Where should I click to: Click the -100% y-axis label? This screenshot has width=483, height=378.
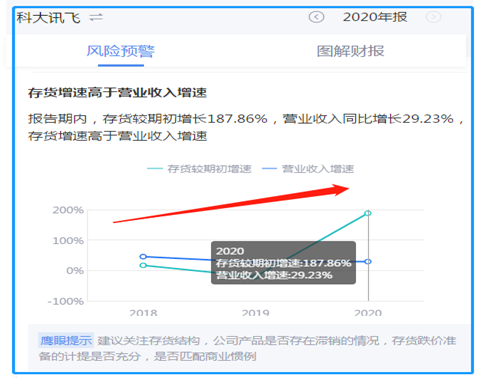[x=66, y=301]
